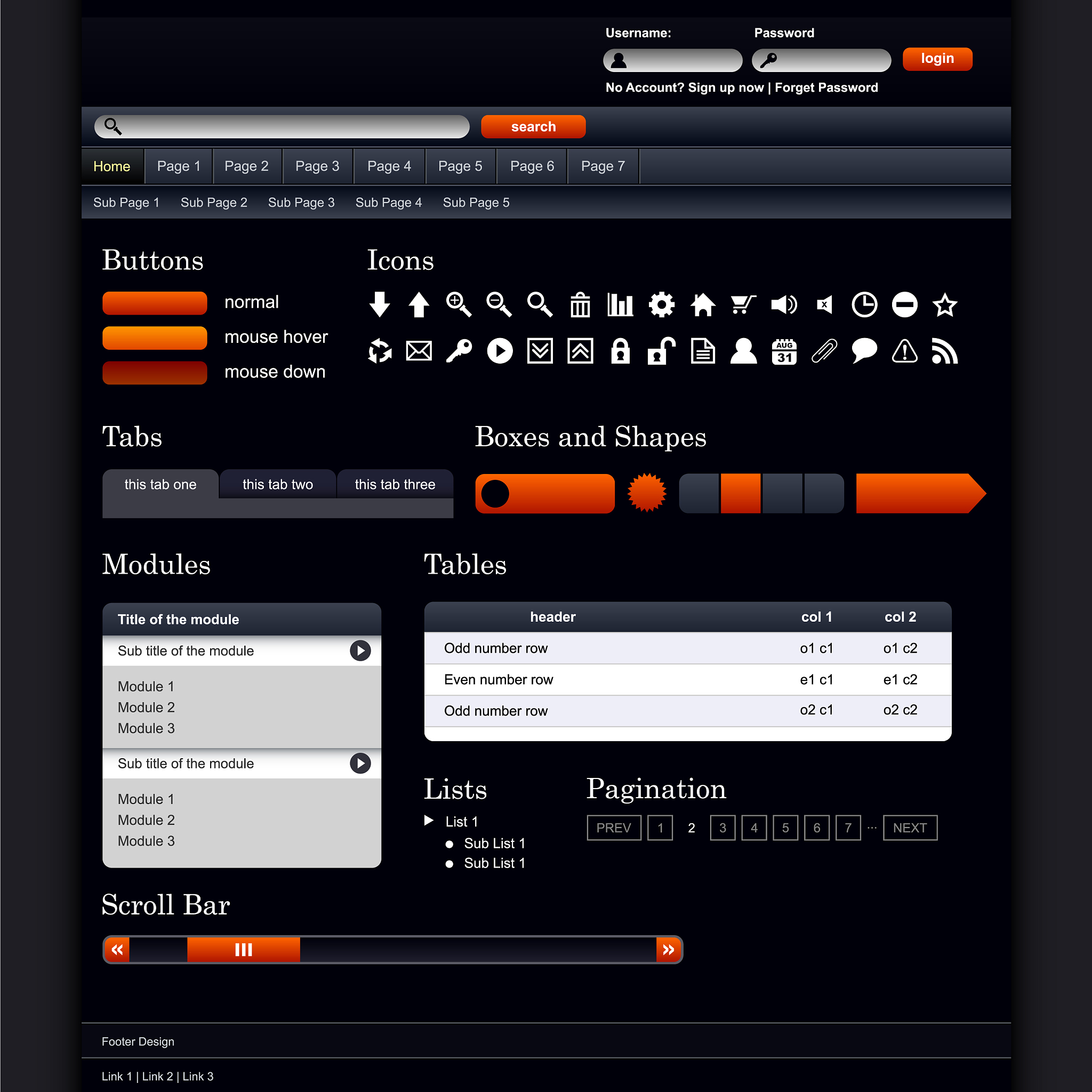Viewport: 1092px width, 1092px height.
Task: Expand the first module sub title arrow
Action: coord(360,651)
